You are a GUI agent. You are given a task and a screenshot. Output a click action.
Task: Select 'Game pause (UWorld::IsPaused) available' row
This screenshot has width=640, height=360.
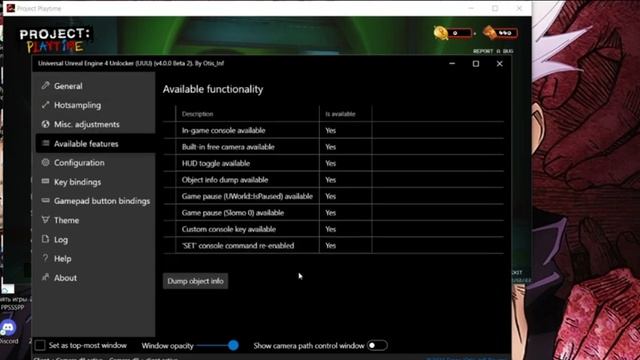tap(333, 196)
